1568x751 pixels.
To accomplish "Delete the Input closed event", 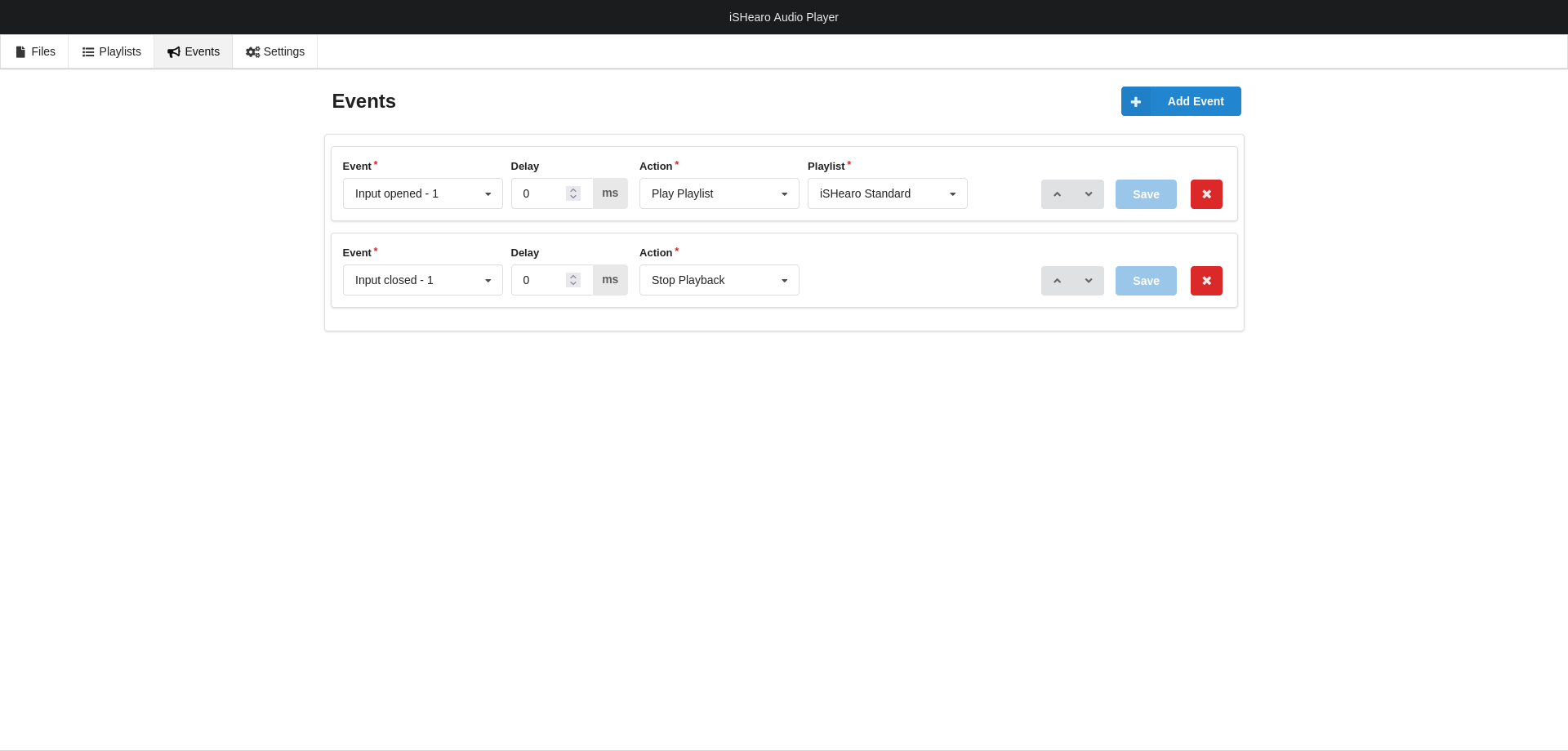I will [1206, 281].
